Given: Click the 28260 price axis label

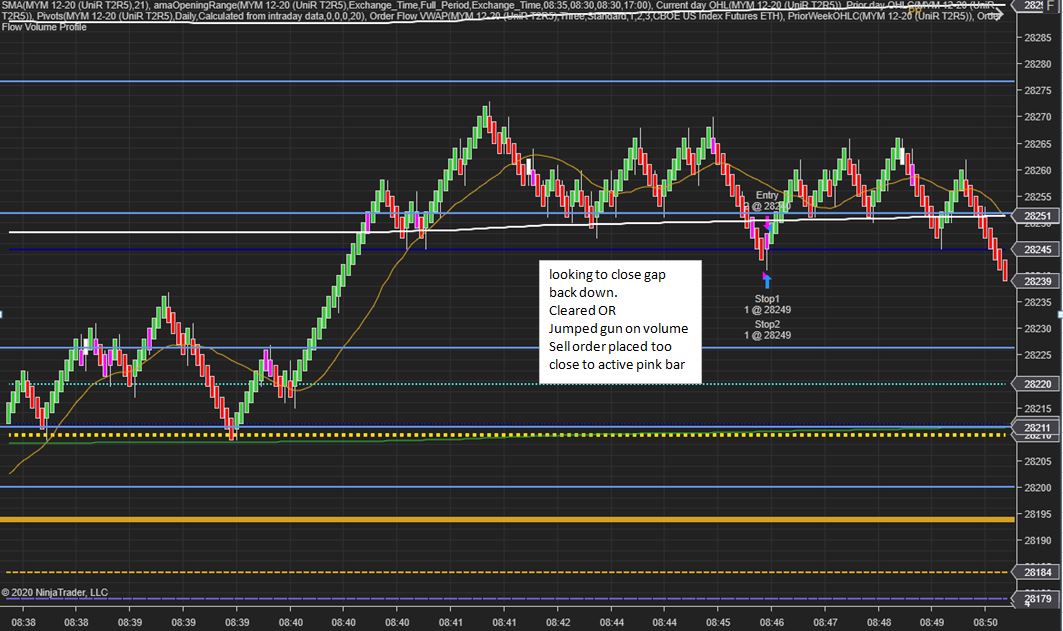Looking at the screenshot, I should pos(1037,170).
